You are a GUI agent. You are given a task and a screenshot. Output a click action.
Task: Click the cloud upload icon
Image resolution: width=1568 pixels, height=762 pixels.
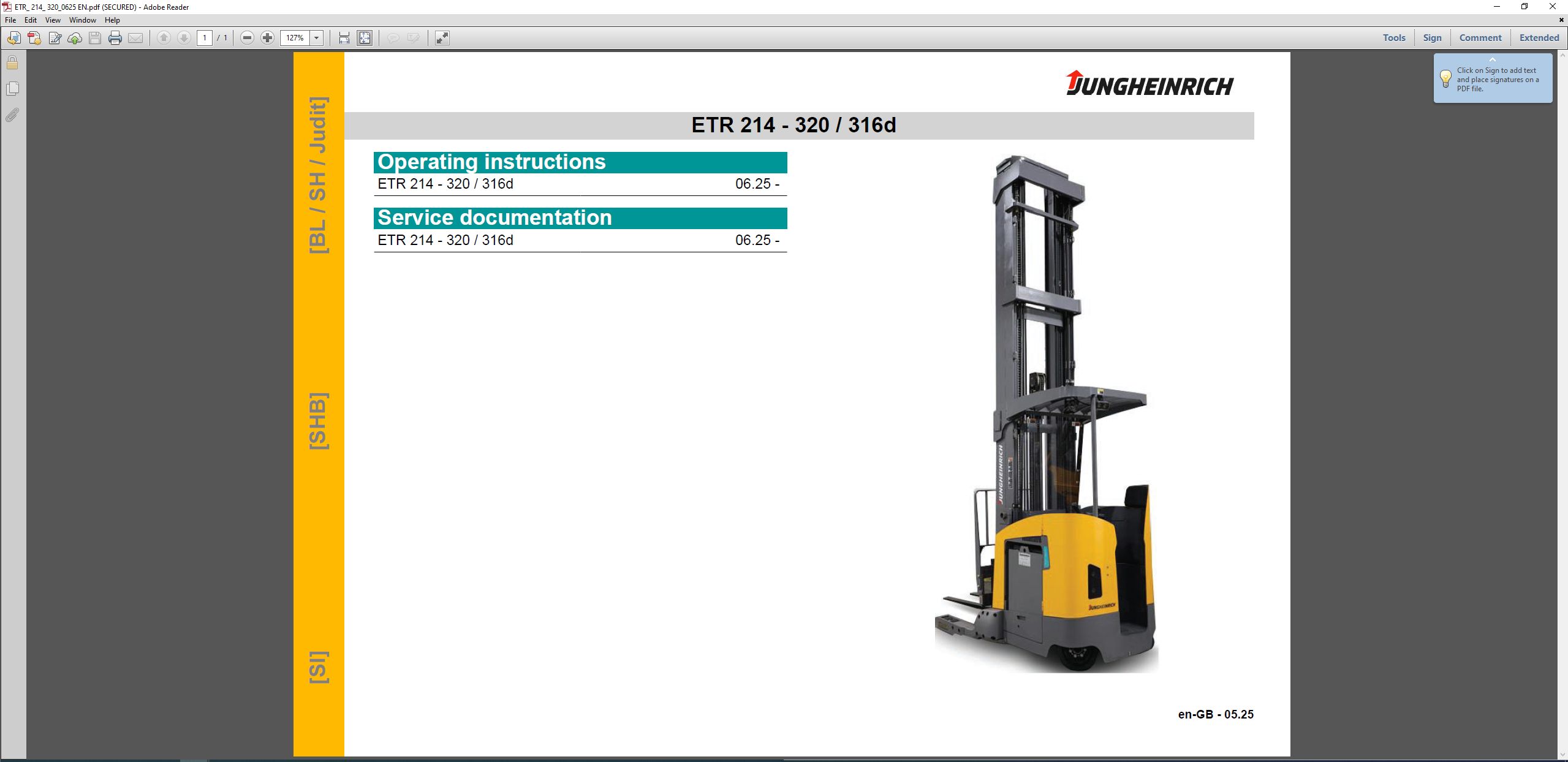click(x=75, y=38)
